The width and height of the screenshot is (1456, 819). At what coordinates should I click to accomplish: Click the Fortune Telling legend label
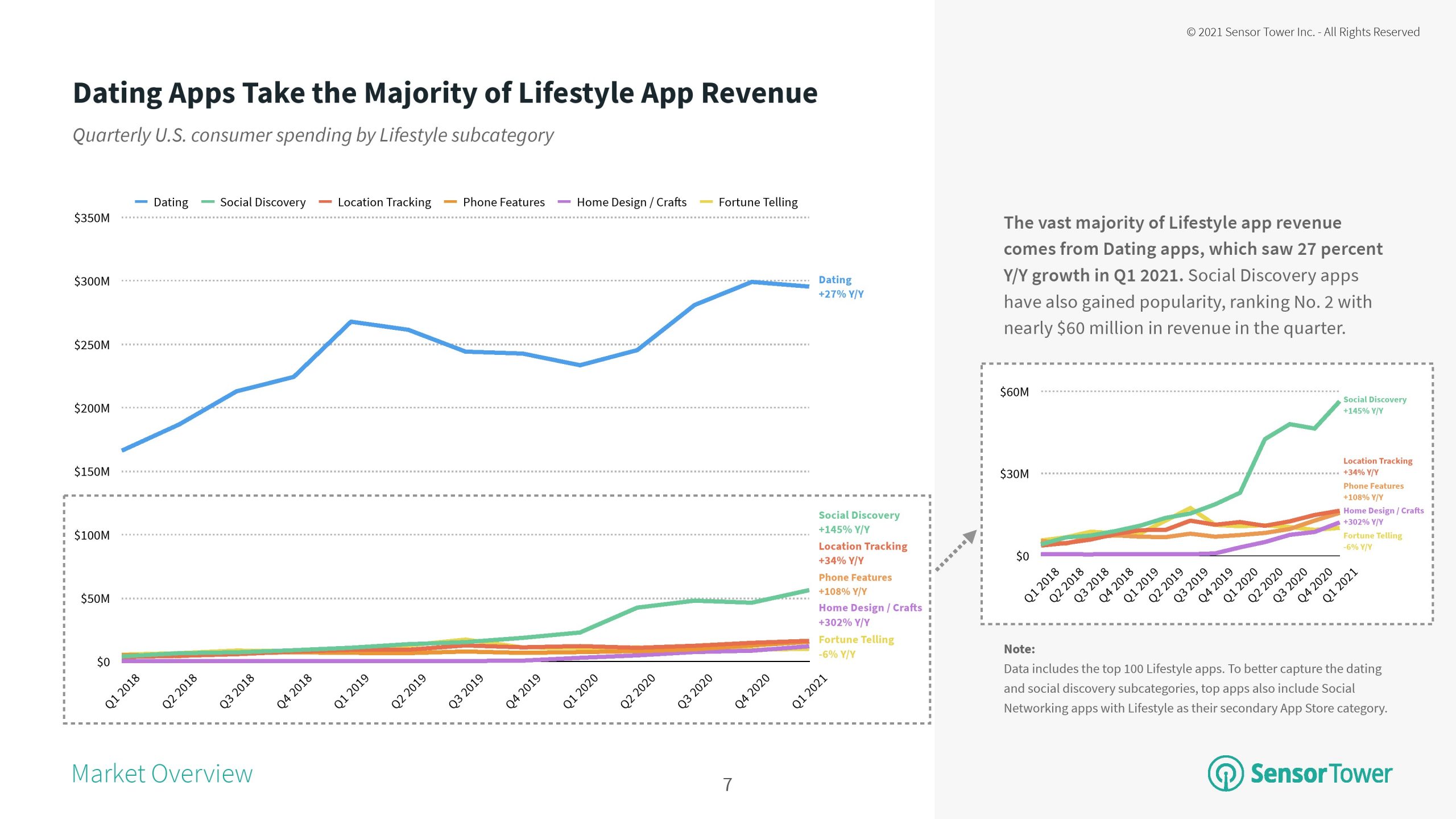coord(758,202)
